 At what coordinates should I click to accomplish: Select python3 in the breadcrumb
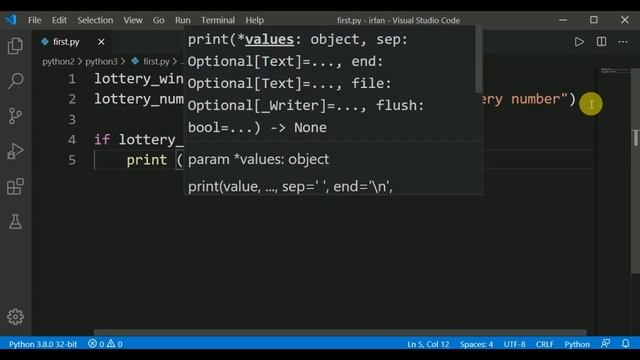[101, 62]
